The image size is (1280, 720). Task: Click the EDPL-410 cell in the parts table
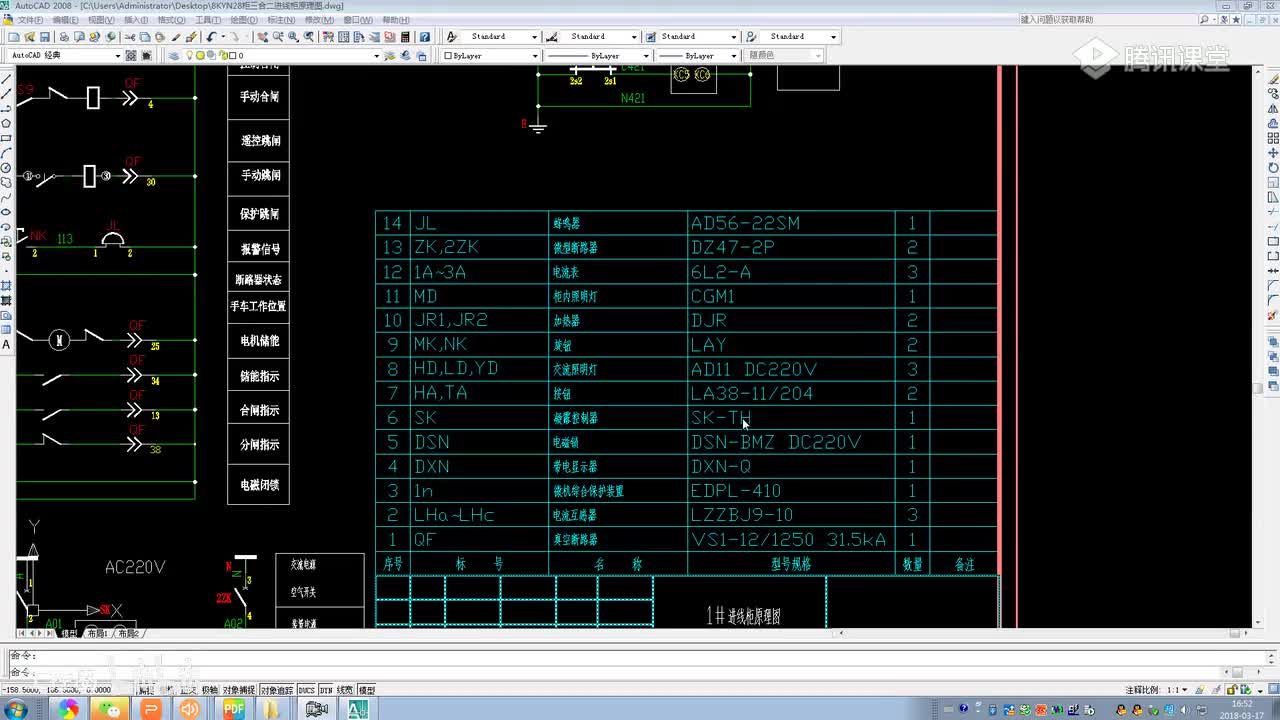(x=791, y=491)
